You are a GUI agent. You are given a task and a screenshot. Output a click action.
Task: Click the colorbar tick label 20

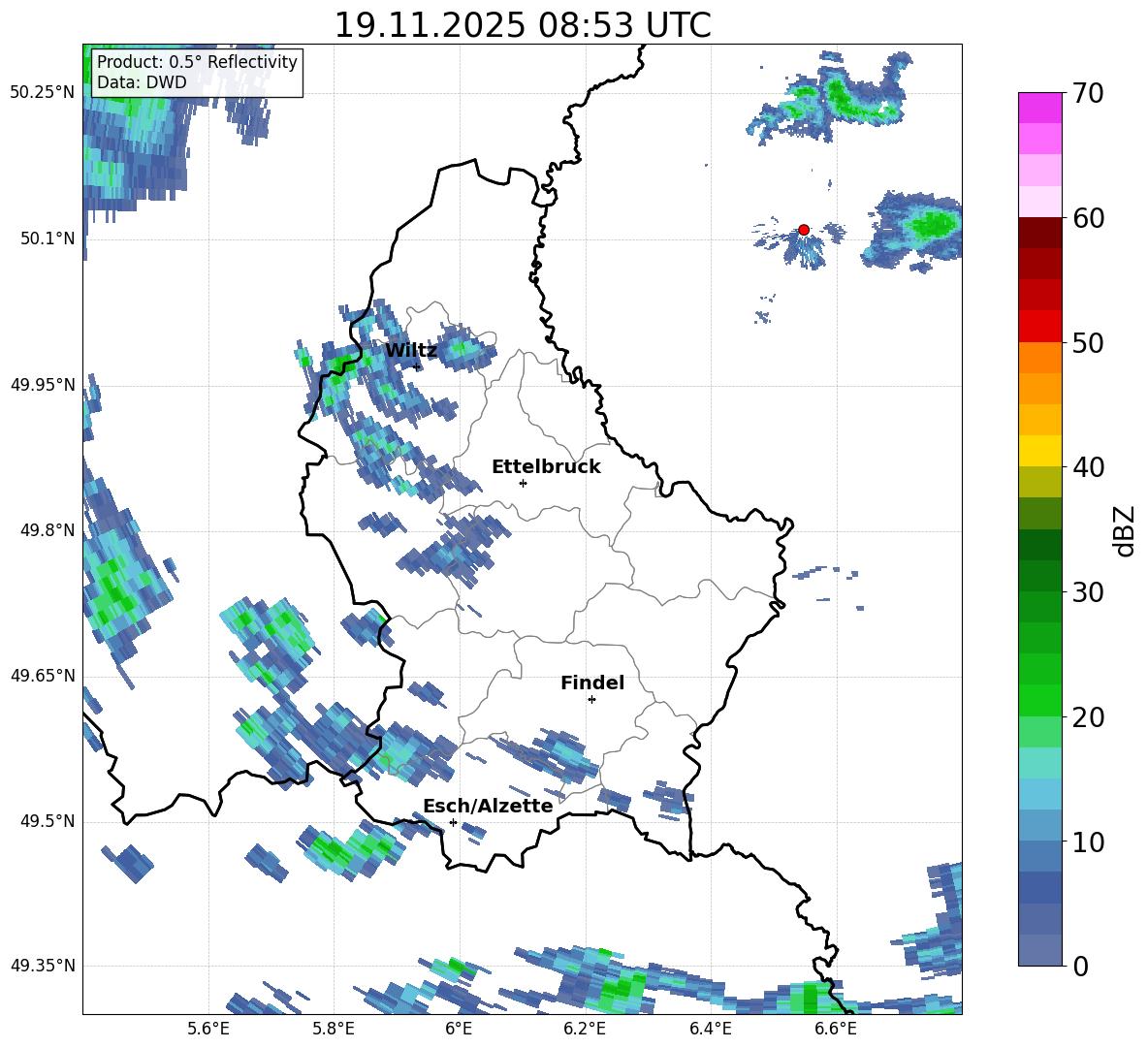pyautogui.click(x=1087, y=717)
